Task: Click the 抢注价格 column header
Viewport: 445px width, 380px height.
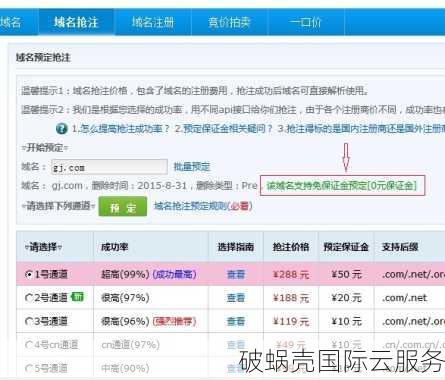Action: pos(291,247)
